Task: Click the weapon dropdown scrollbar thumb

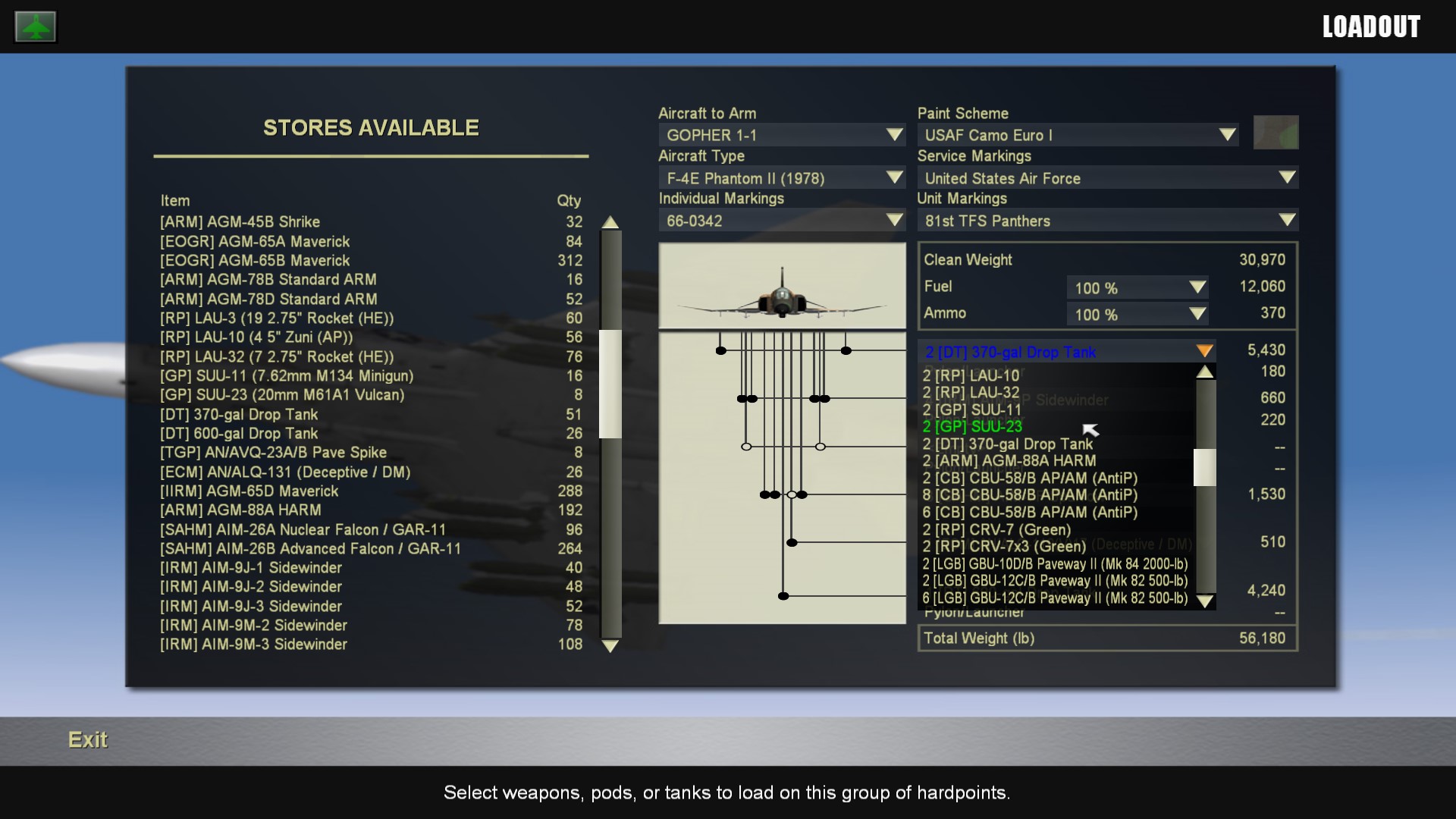Action: (x=1205, y=467)
